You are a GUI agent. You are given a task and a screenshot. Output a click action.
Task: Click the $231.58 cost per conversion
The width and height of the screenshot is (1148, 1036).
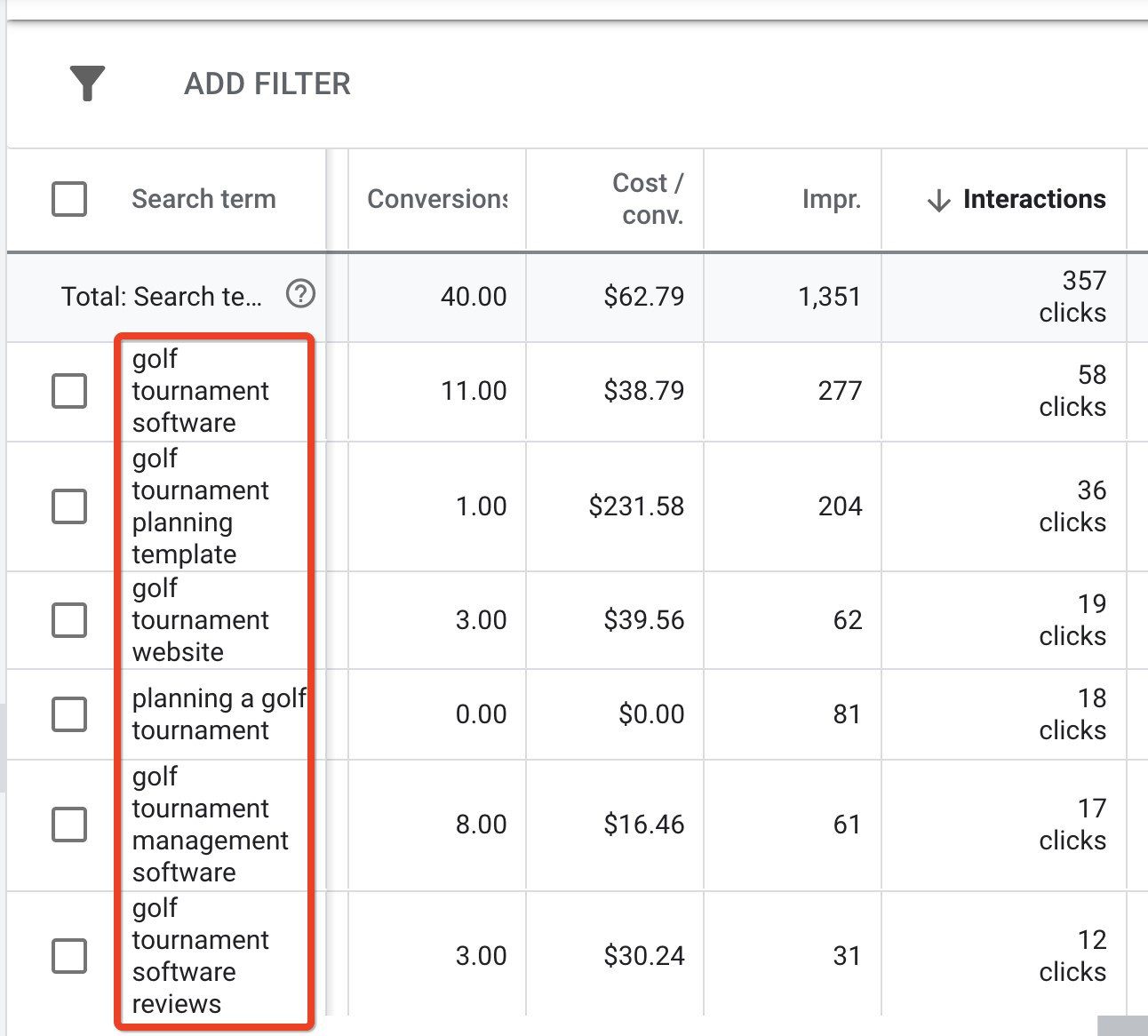[x=636, y=506]
